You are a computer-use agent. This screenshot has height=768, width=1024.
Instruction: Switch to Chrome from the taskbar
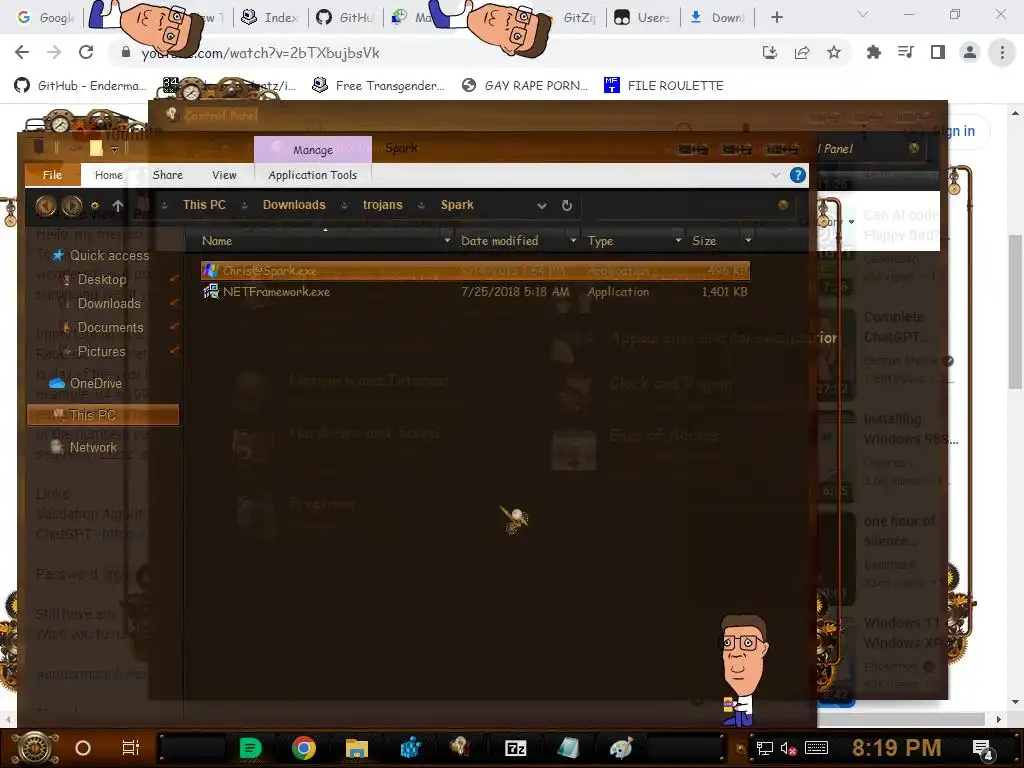click(x=303, y=748)
